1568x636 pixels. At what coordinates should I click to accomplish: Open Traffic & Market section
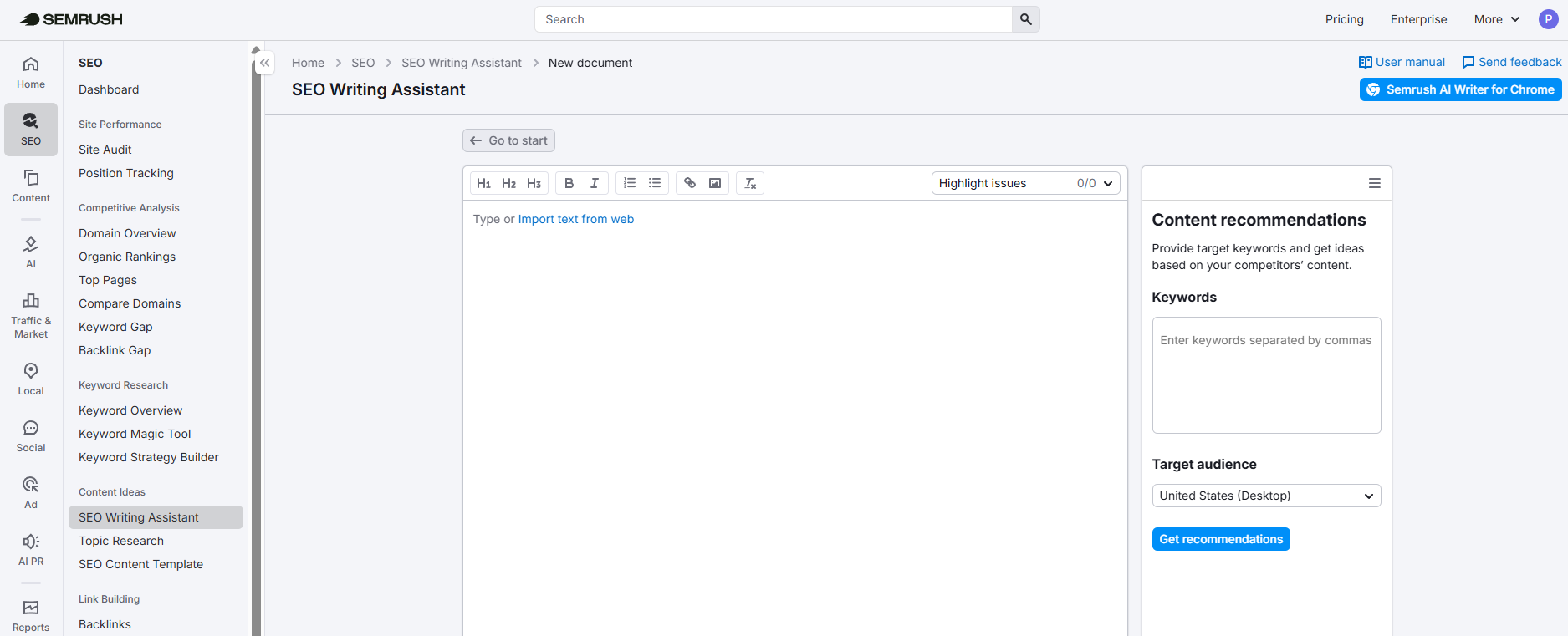pos(31,316)
